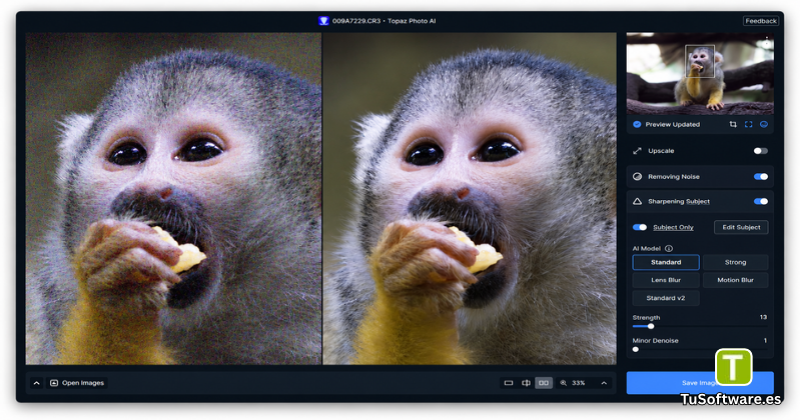Click the original noisy image on left
800x420 pixels.
click(173, 199)
